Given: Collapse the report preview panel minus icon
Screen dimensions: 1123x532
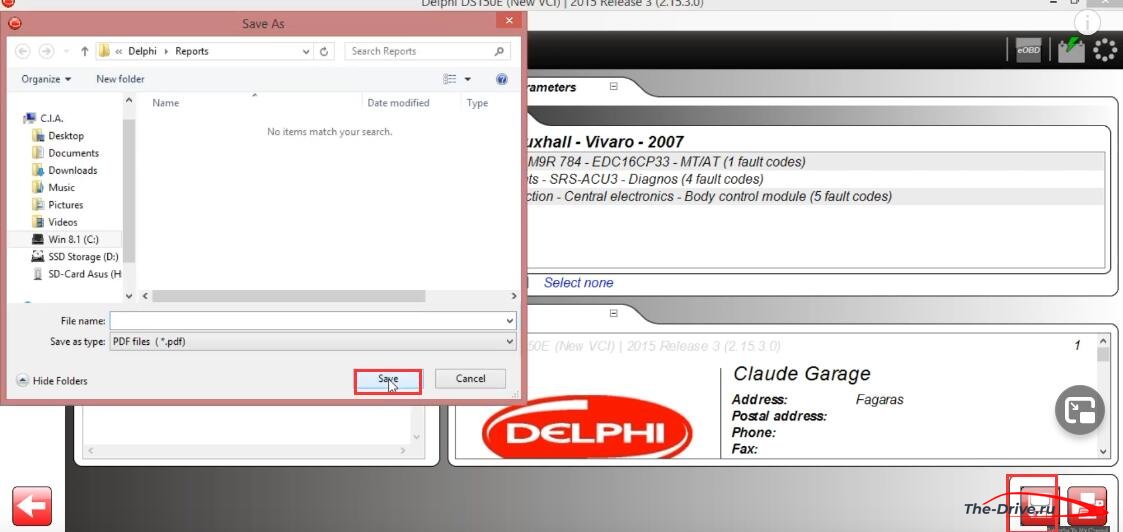Looking at the screenshot, I should point(614,314).
